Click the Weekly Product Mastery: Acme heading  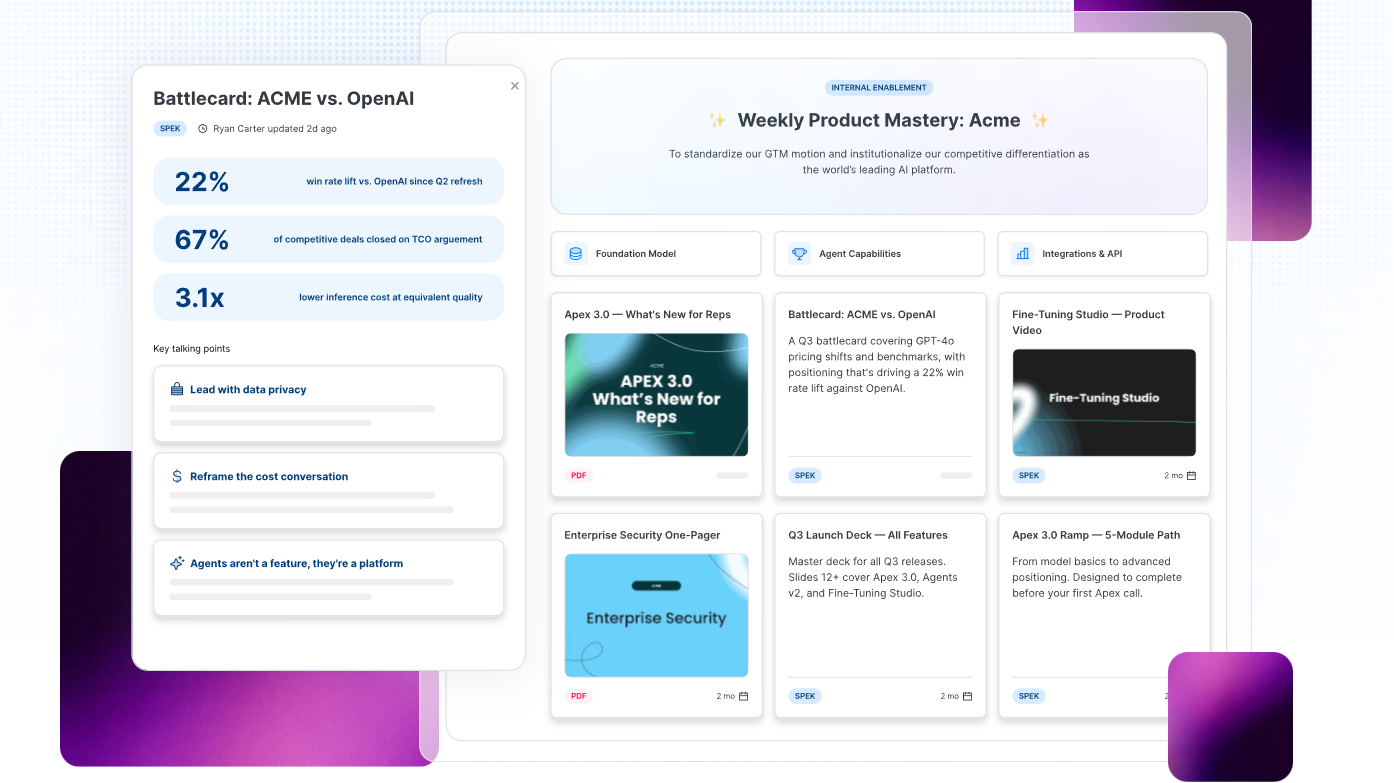click(x=879, y=121)
